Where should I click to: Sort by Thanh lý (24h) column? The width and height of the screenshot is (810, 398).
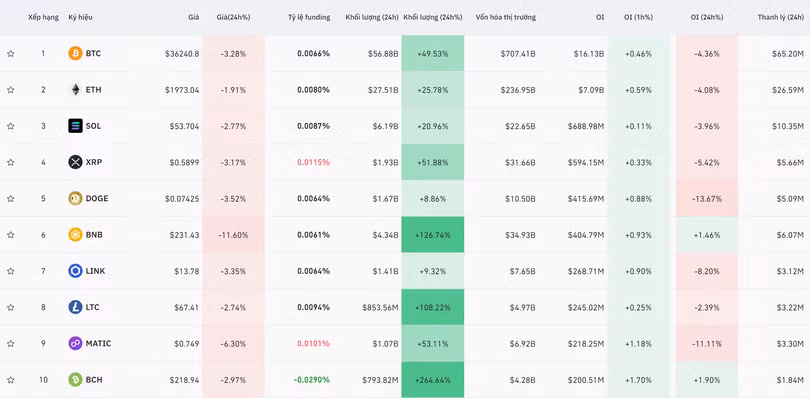tap(781, 17)
